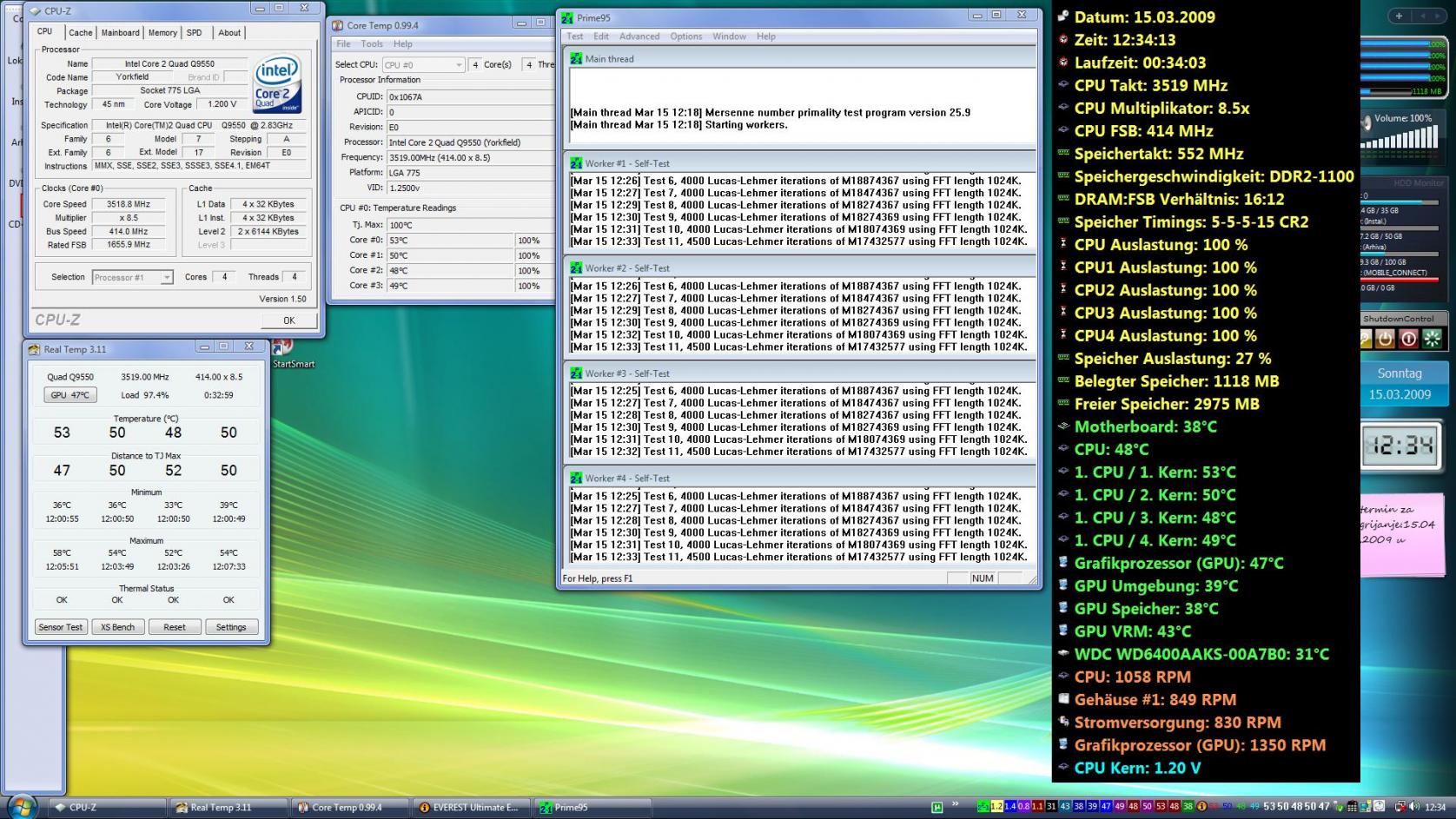Click the MOBILE_CONNECT red usage bar in HDD Monitor
1456x819 pixels.
click(1399, 280)
